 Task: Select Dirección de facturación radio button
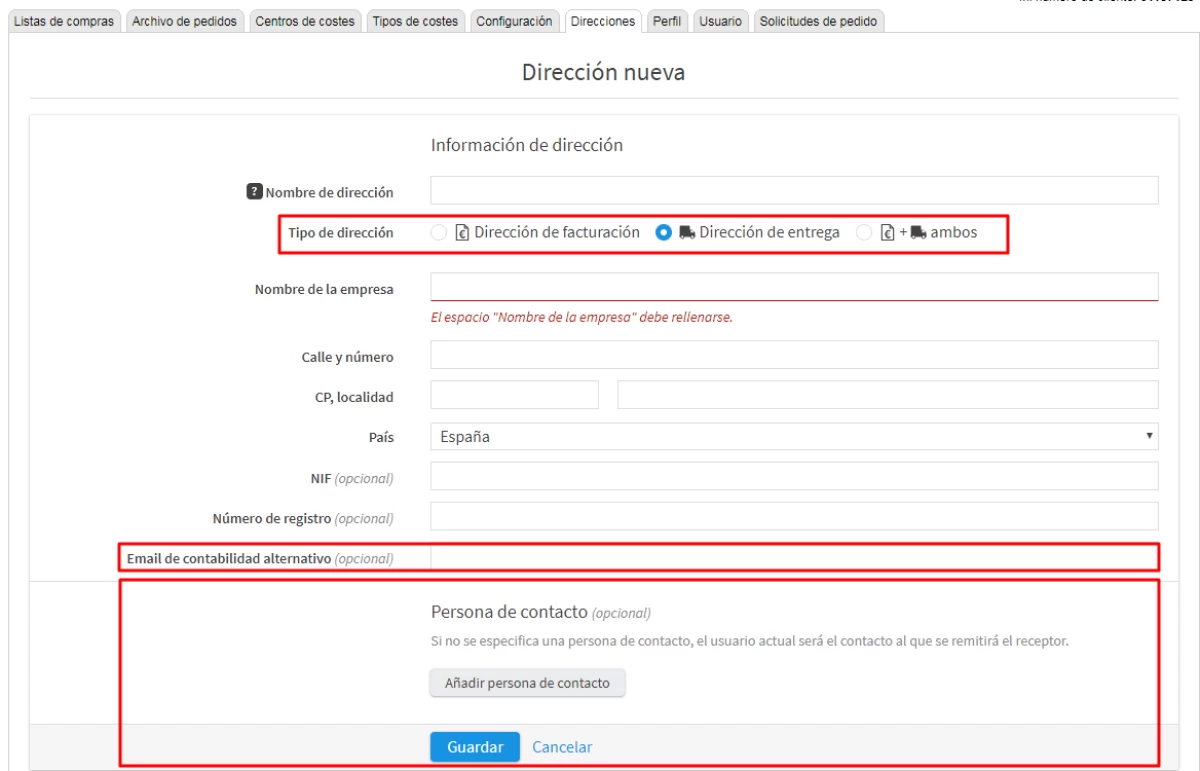pyautogui.click(x=438, y=232)
